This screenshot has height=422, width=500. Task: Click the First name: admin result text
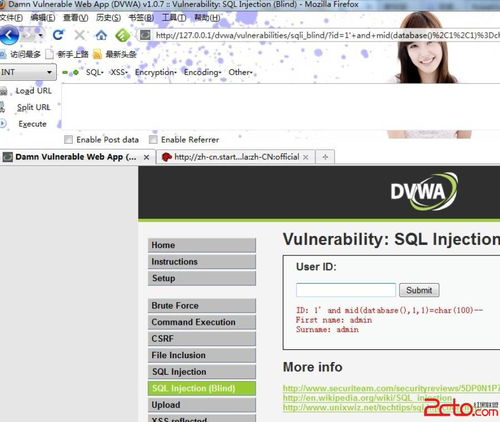coord(334,320)
